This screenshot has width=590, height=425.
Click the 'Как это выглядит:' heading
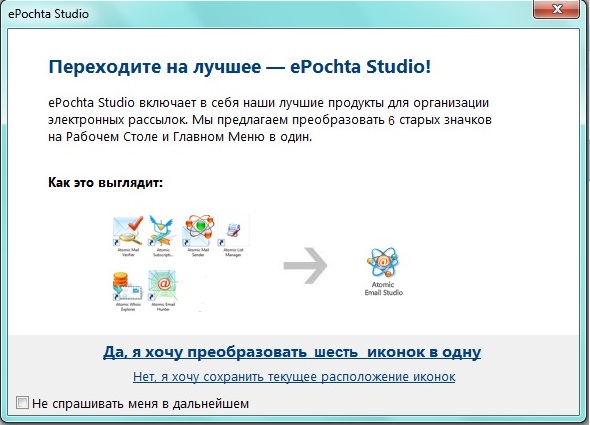coord(105,183)
